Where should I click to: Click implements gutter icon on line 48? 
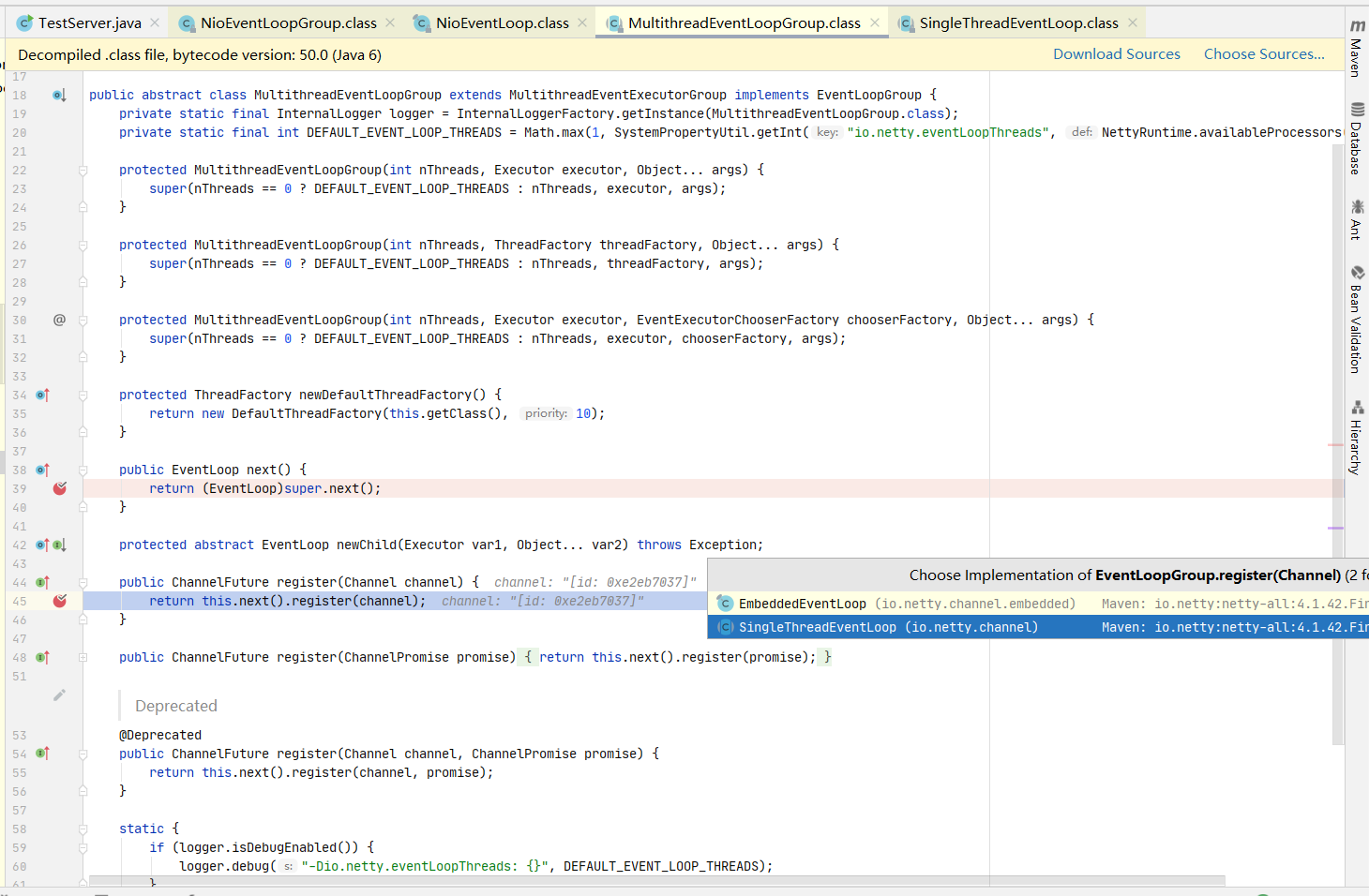point(42,657)
